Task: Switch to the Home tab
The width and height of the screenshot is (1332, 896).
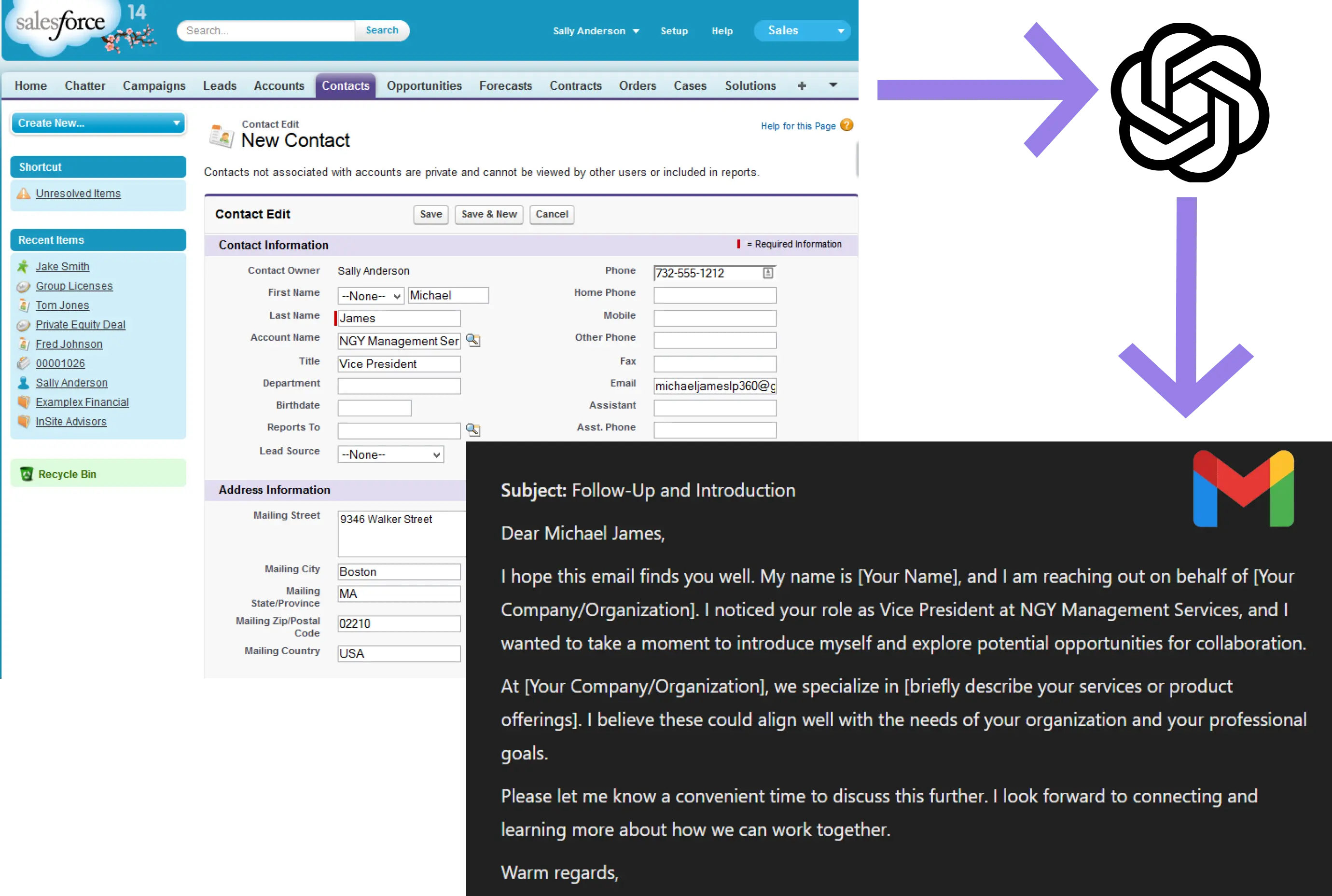Action: (x=31, y=86)
